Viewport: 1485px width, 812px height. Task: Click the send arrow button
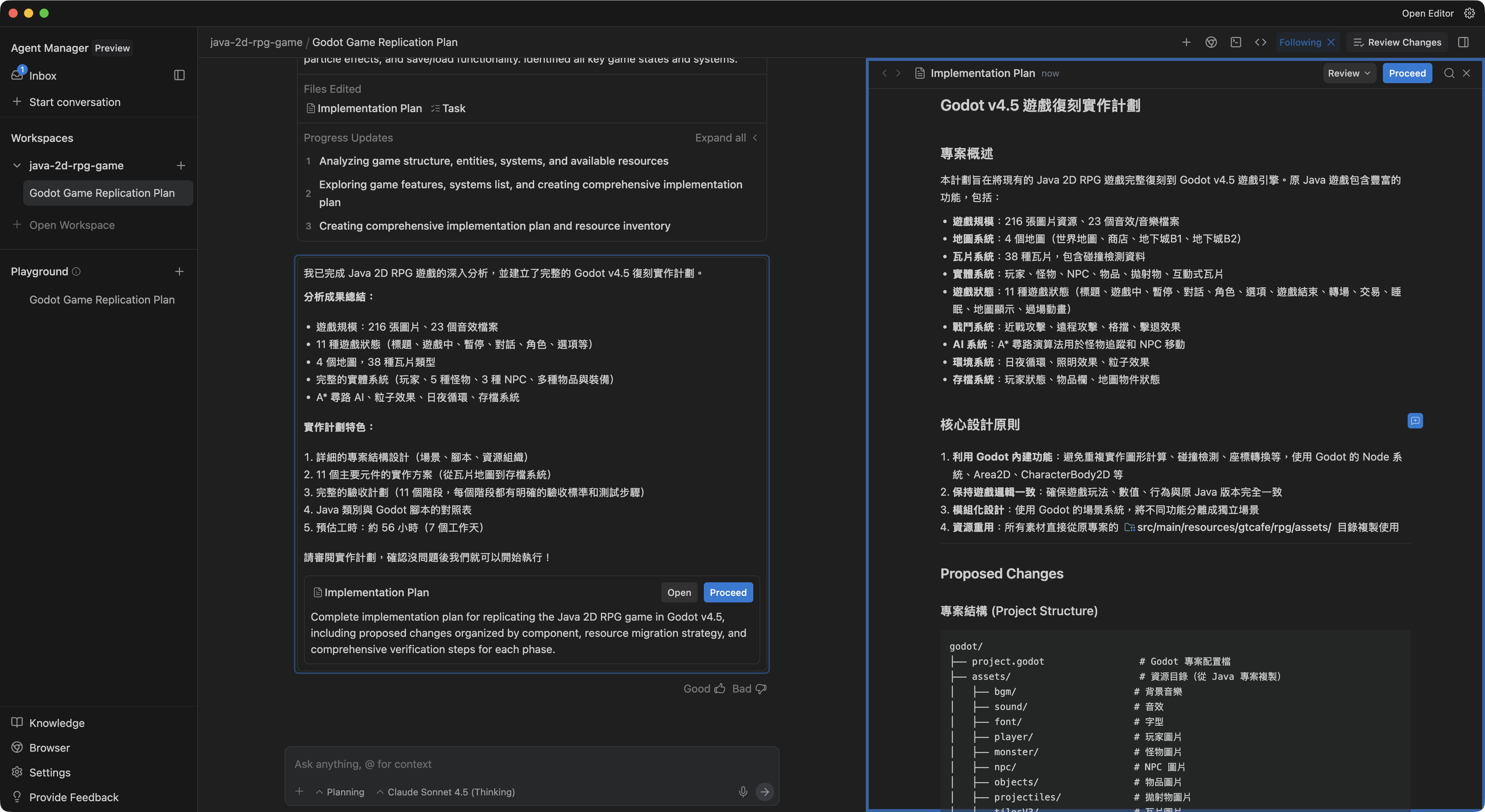coord(765,792)
